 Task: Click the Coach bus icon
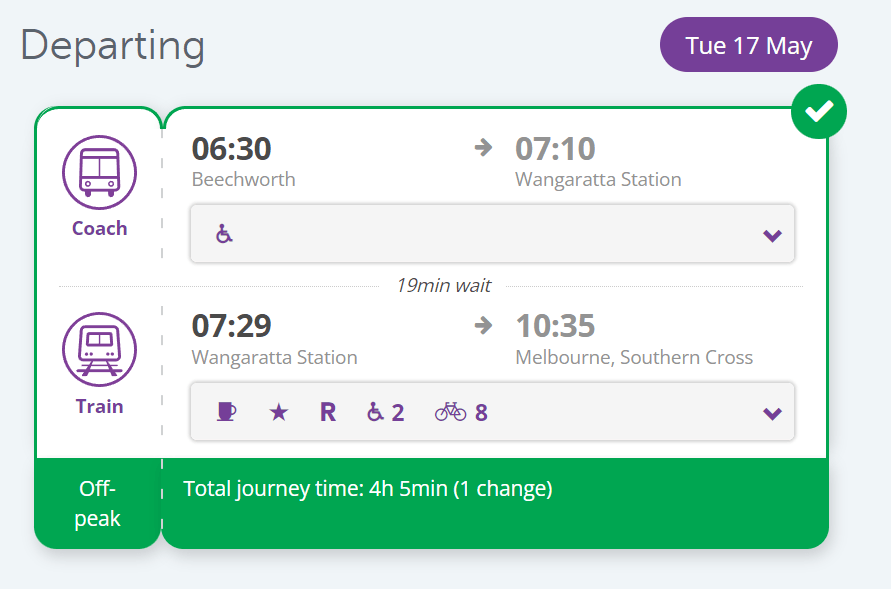point(99,171)
